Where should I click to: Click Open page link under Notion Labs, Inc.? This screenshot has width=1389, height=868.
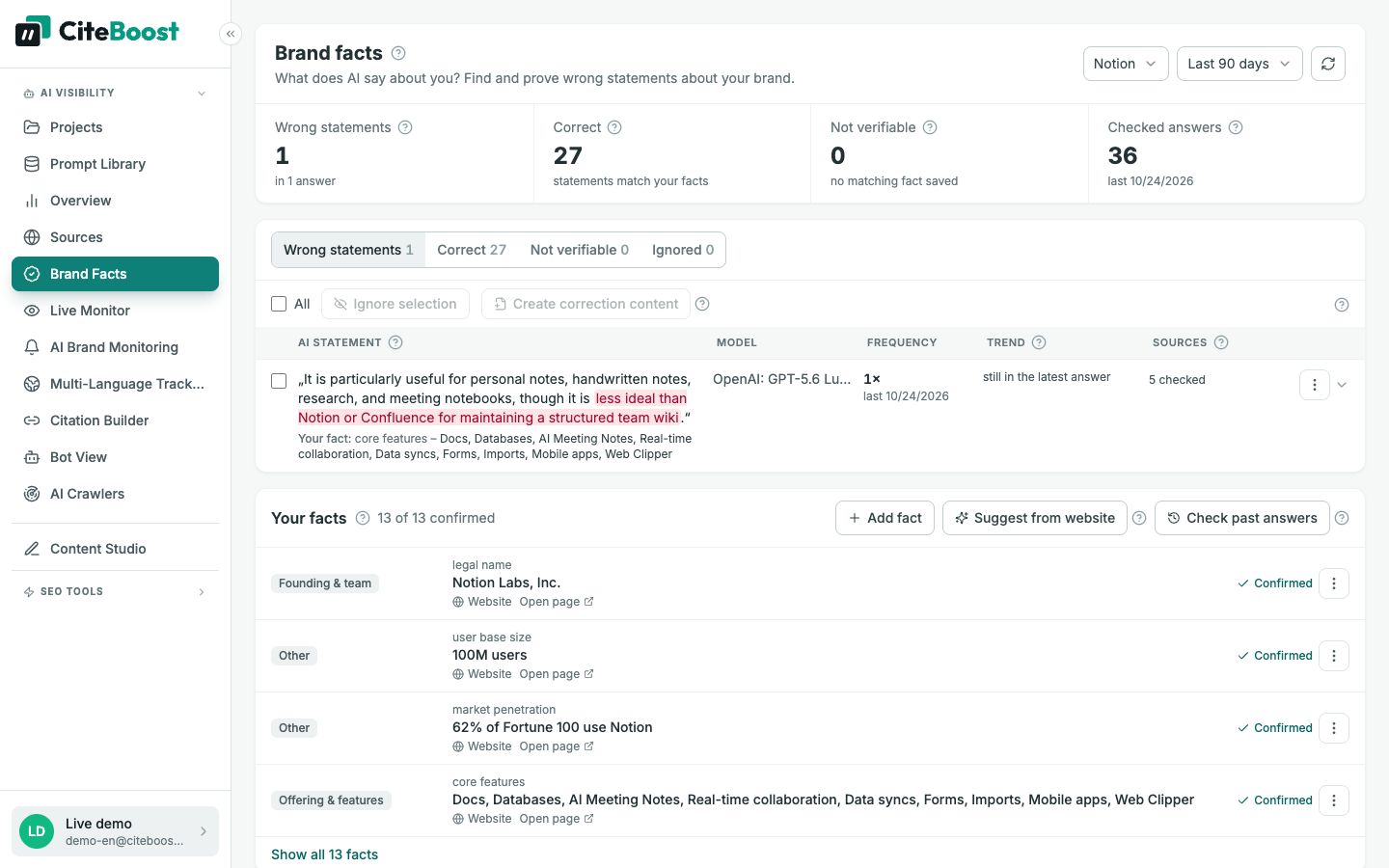(557, 602)
